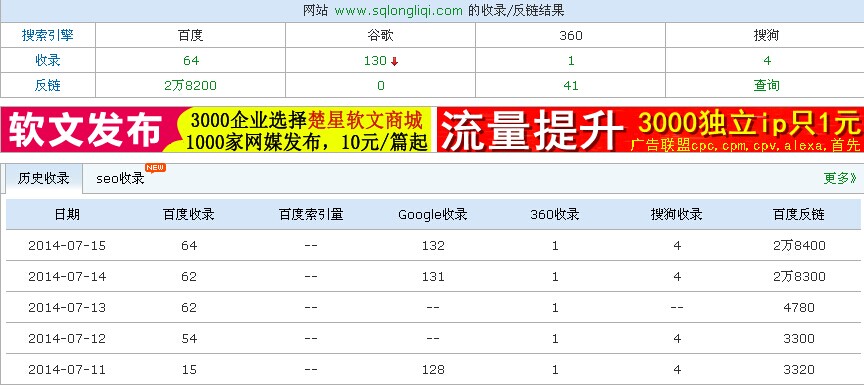Click Baidu 收录 count 64
Screen dimensions: 864x389
tap(191, 61)
